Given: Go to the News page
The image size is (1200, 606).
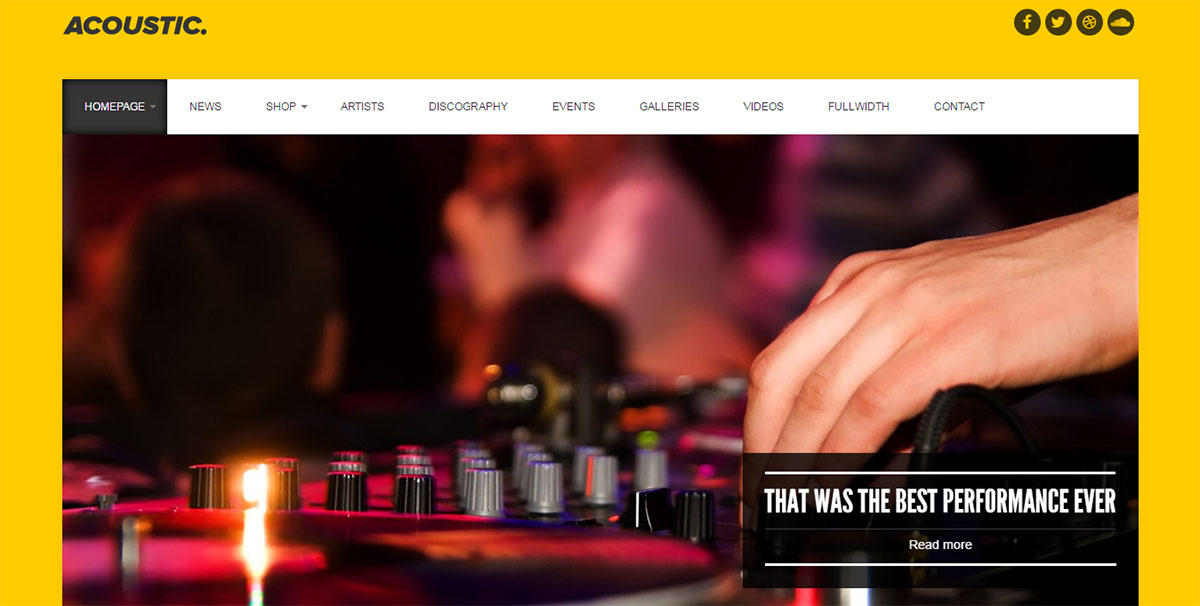Looking at the screenshot, I should (205, 106).
